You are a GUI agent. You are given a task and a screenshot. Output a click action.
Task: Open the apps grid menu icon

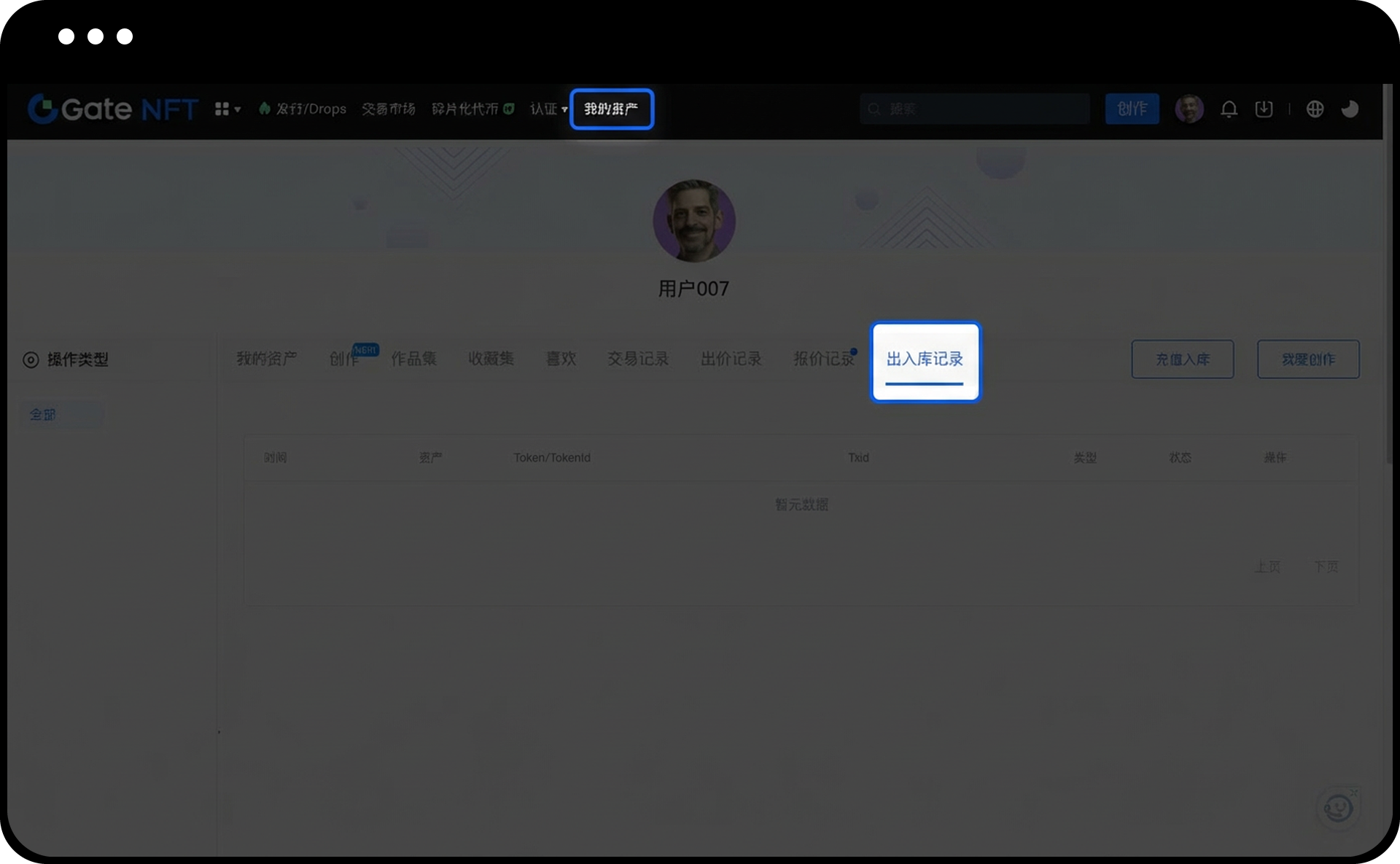[222, 109]
